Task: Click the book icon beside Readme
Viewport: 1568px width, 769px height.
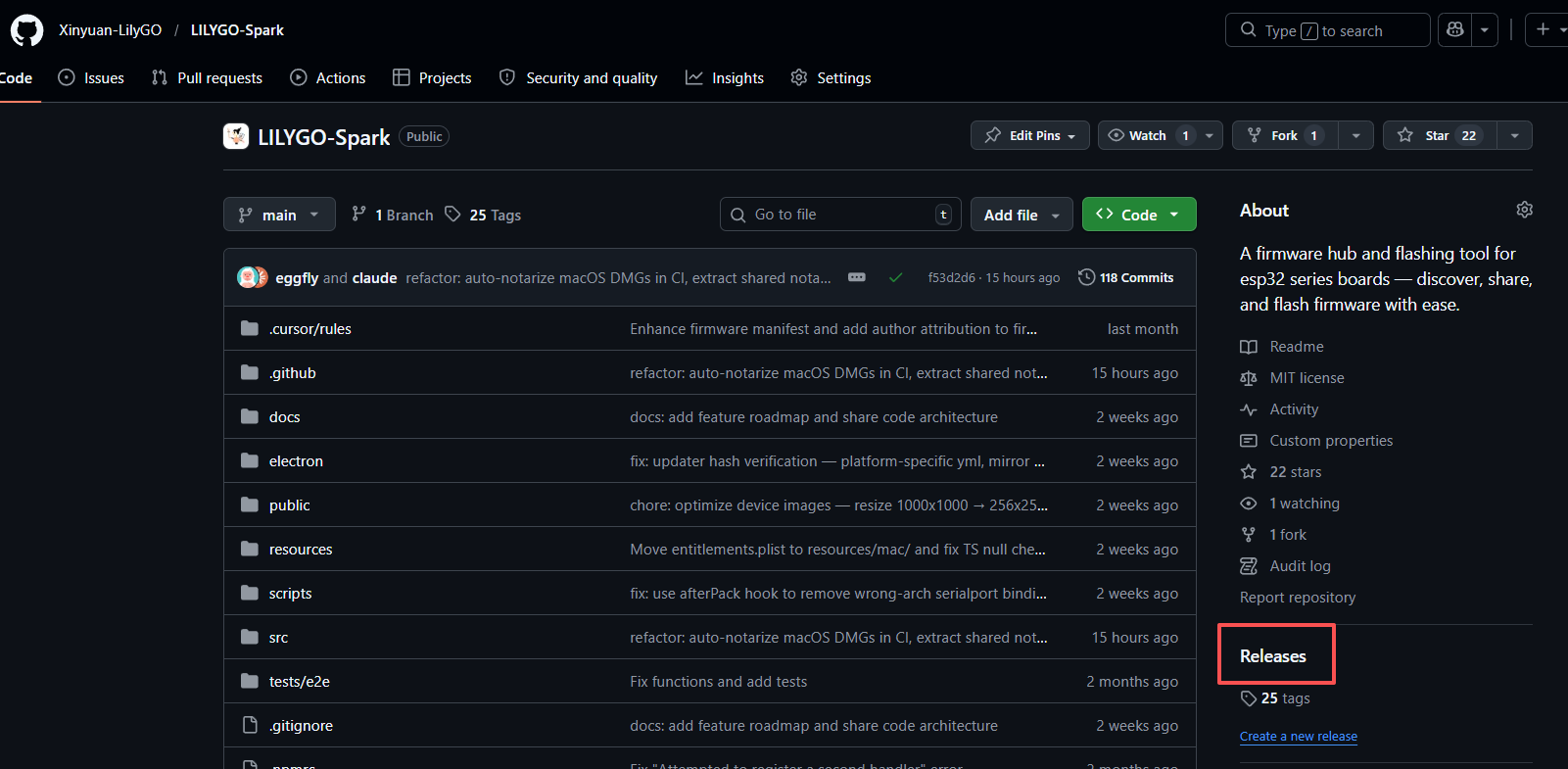Action: tap(1249, 347)
